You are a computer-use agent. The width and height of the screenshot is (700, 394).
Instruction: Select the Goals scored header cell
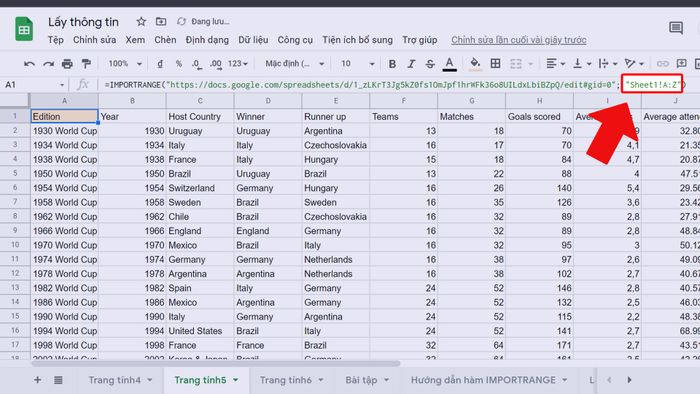coord(539,116)
